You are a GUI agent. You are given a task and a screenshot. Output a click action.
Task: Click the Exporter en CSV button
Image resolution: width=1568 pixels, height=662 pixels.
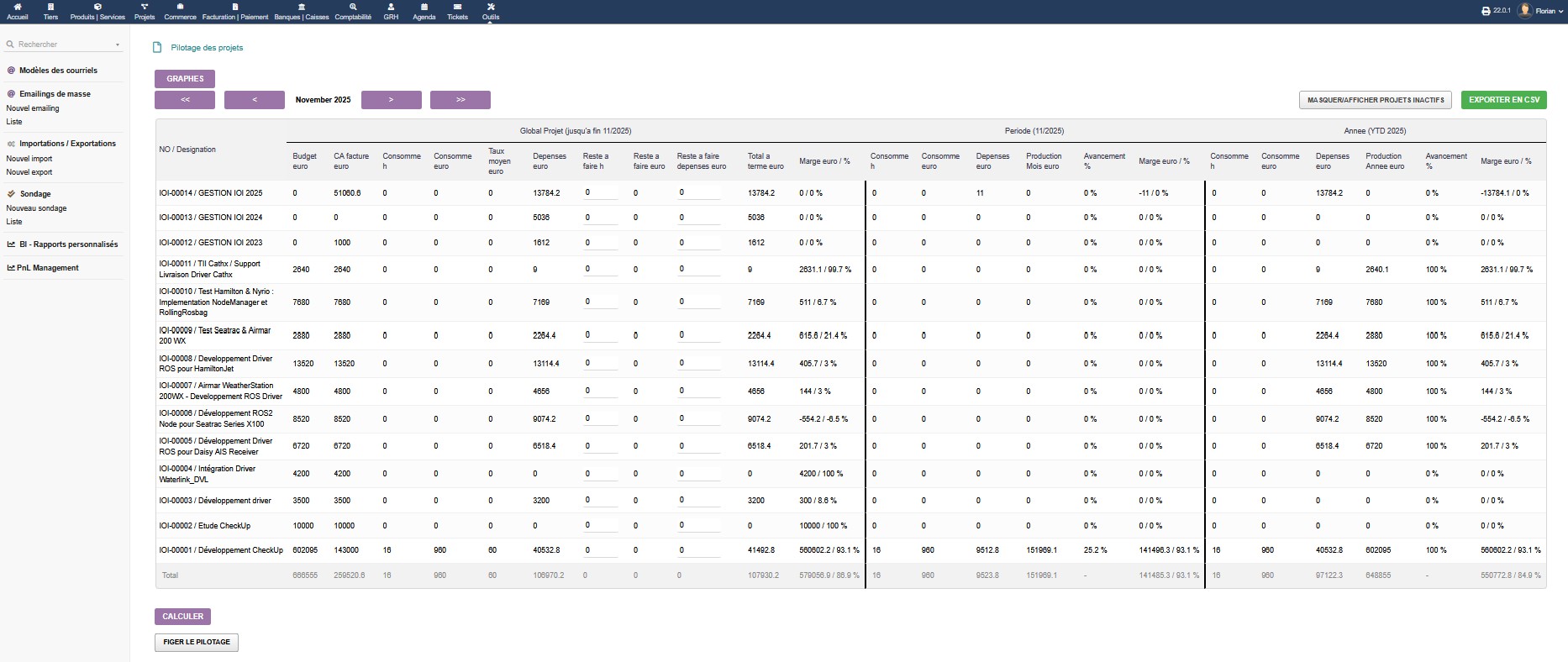(x=1503, y=100)
